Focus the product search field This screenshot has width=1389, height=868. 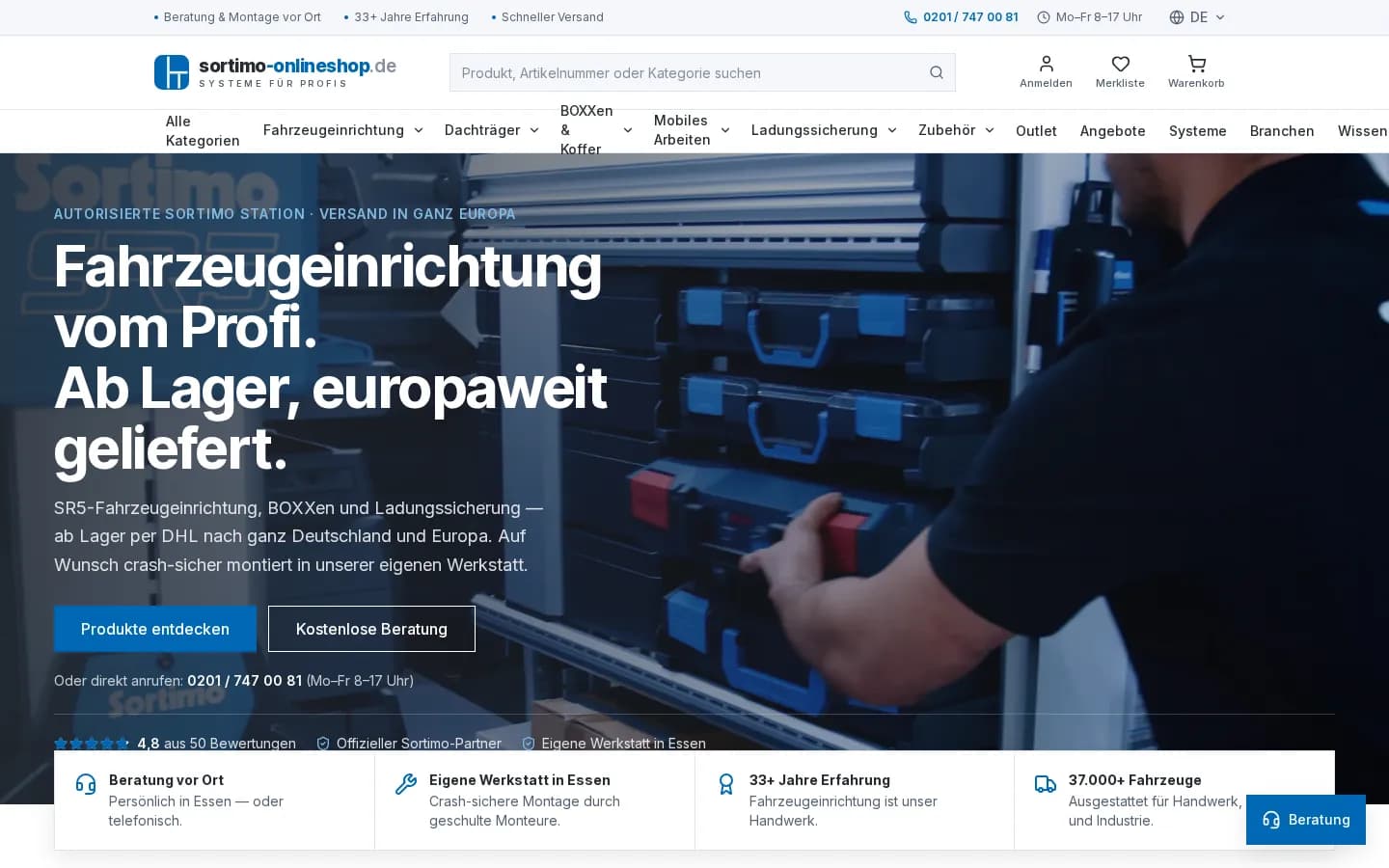pos(702,72)
